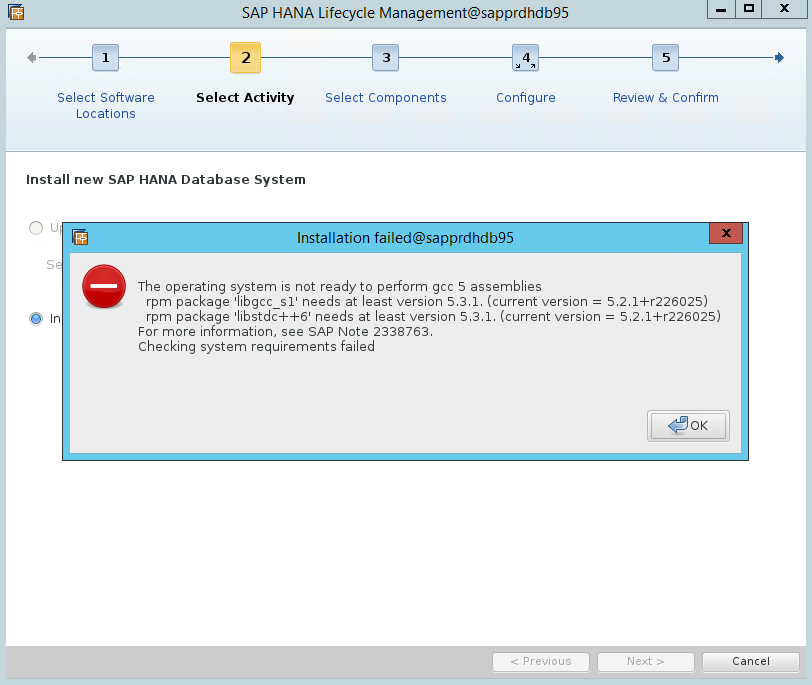
Task: Click the Installation failed dialog title icon
Action: pyautogui.click(x=80, y=237)
